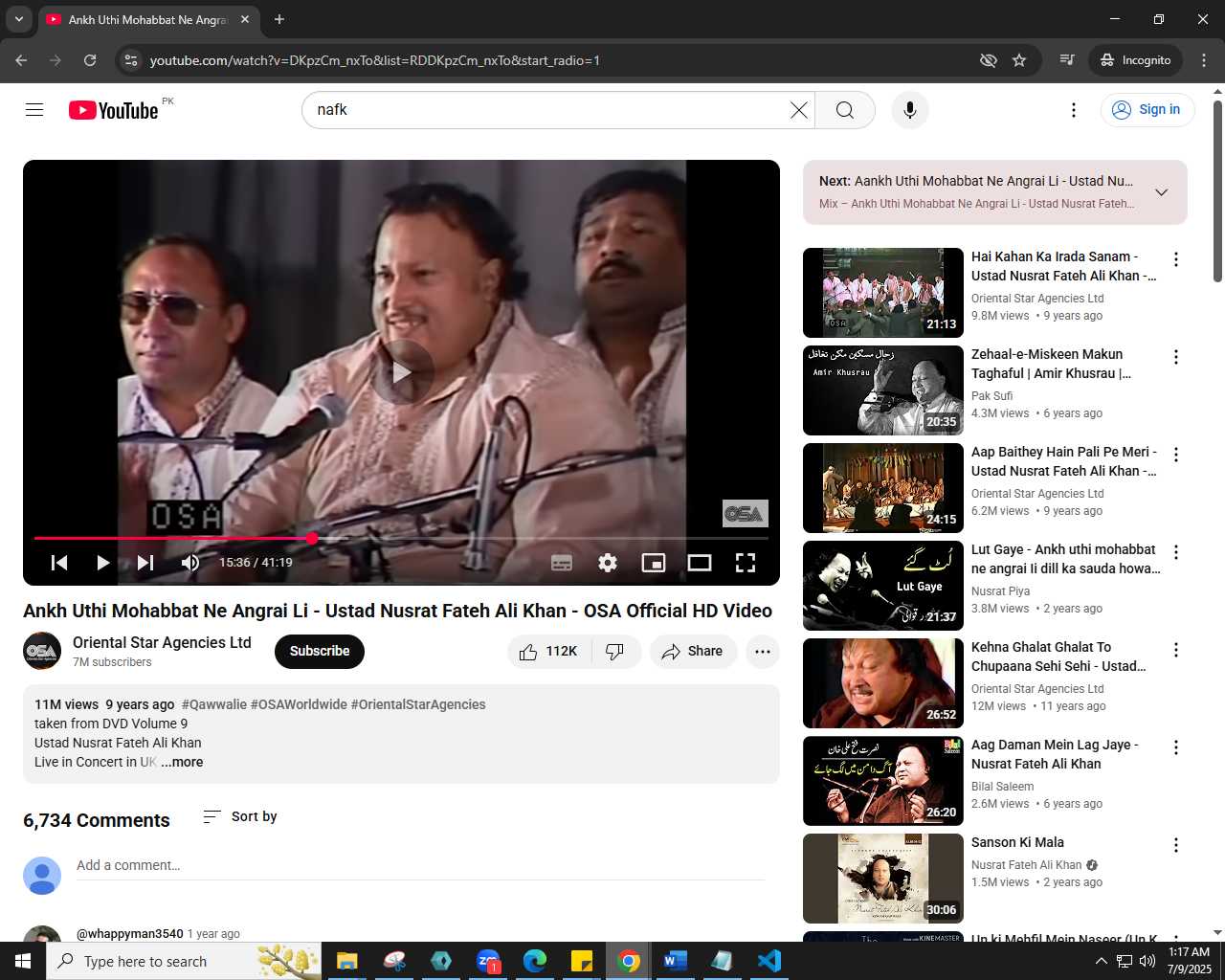
Task: Open Oriental Star Agencies channel avatar
Action: pyautogui.click(x=42, y=652)
